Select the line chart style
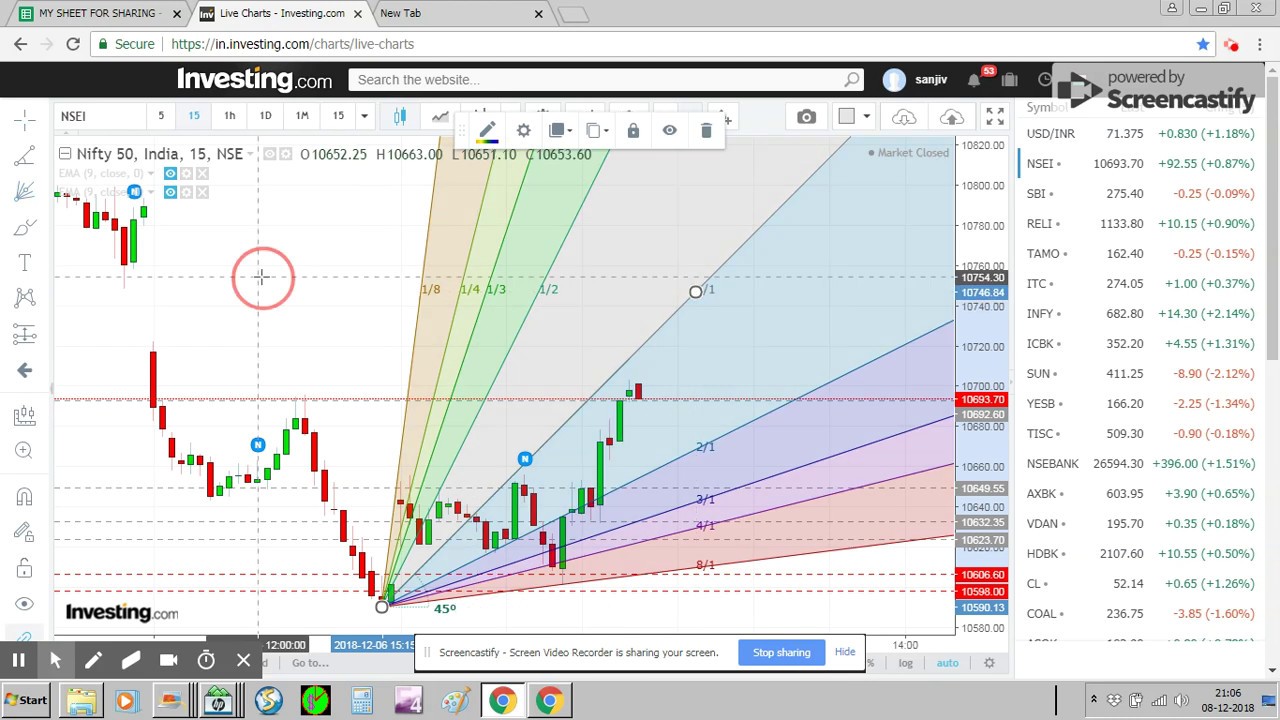The width and height of the screenshot is (1280, 720). click(x=440, y=116)
